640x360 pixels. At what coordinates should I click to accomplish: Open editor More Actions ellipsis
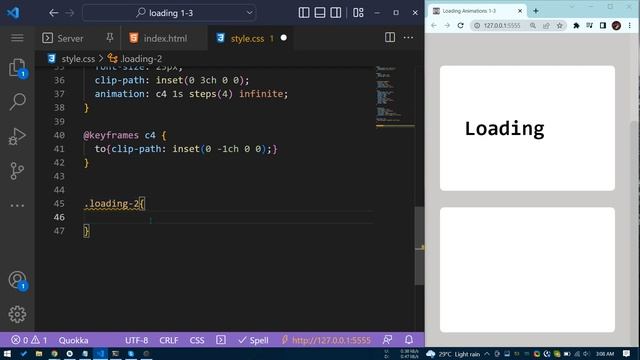coord(408,38)
